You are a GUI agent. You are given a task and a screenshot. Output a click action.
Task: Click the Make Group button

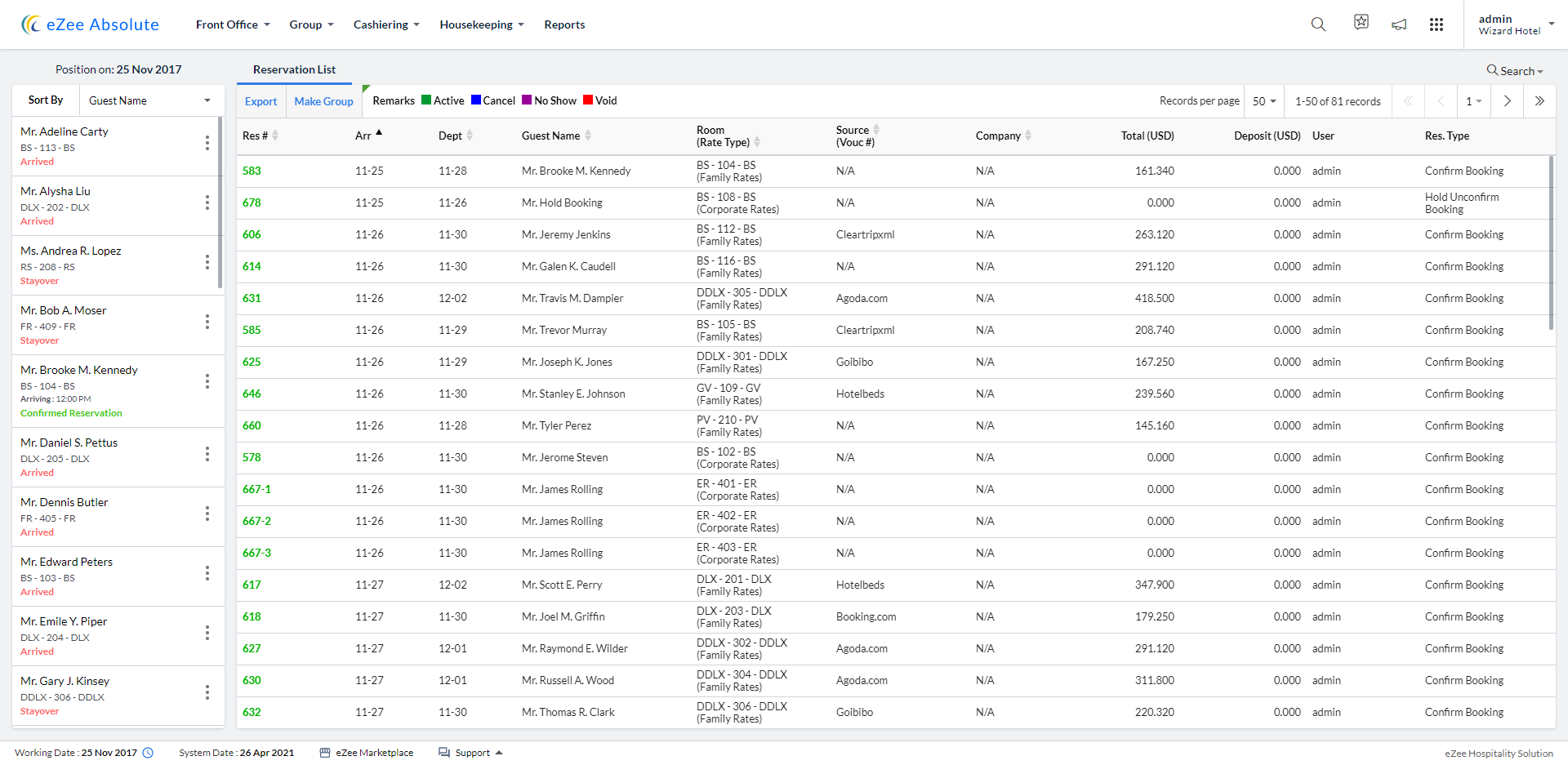pyautogui.click(x=323, y=101)
